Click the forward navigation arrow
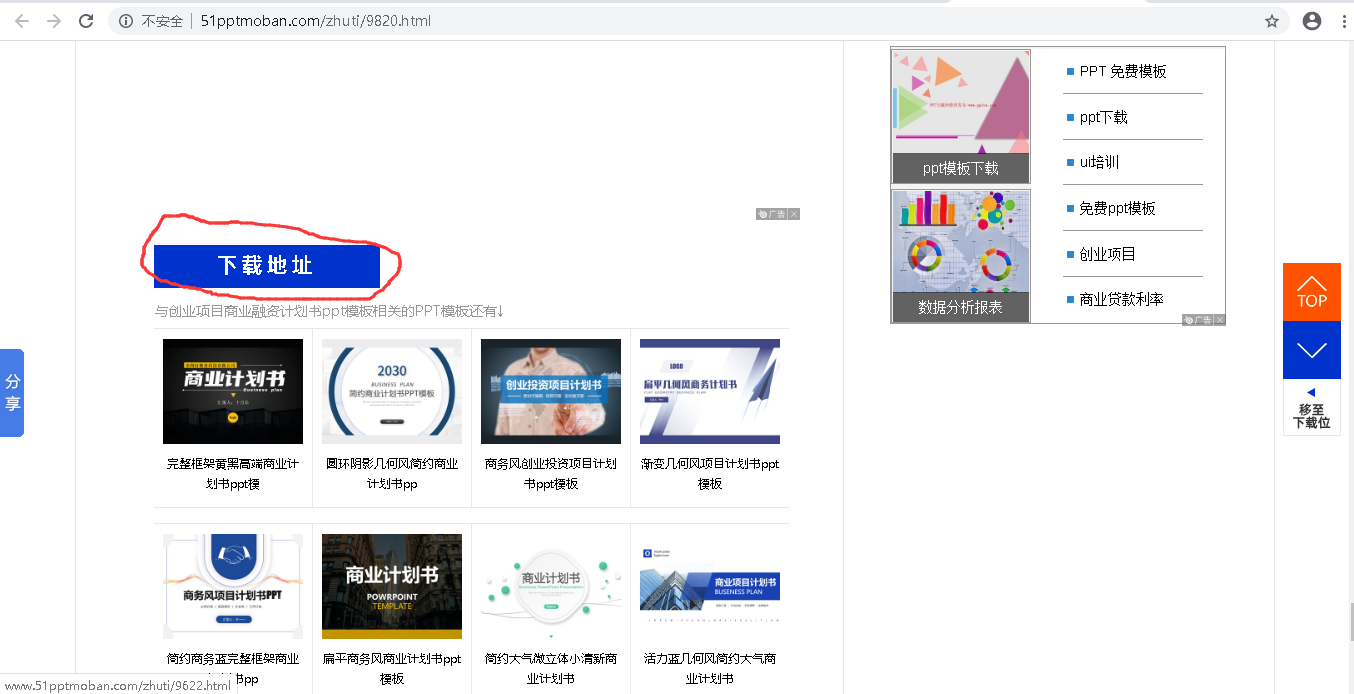The width and height of the screenshot is (1354, 694). click(53, 20)
